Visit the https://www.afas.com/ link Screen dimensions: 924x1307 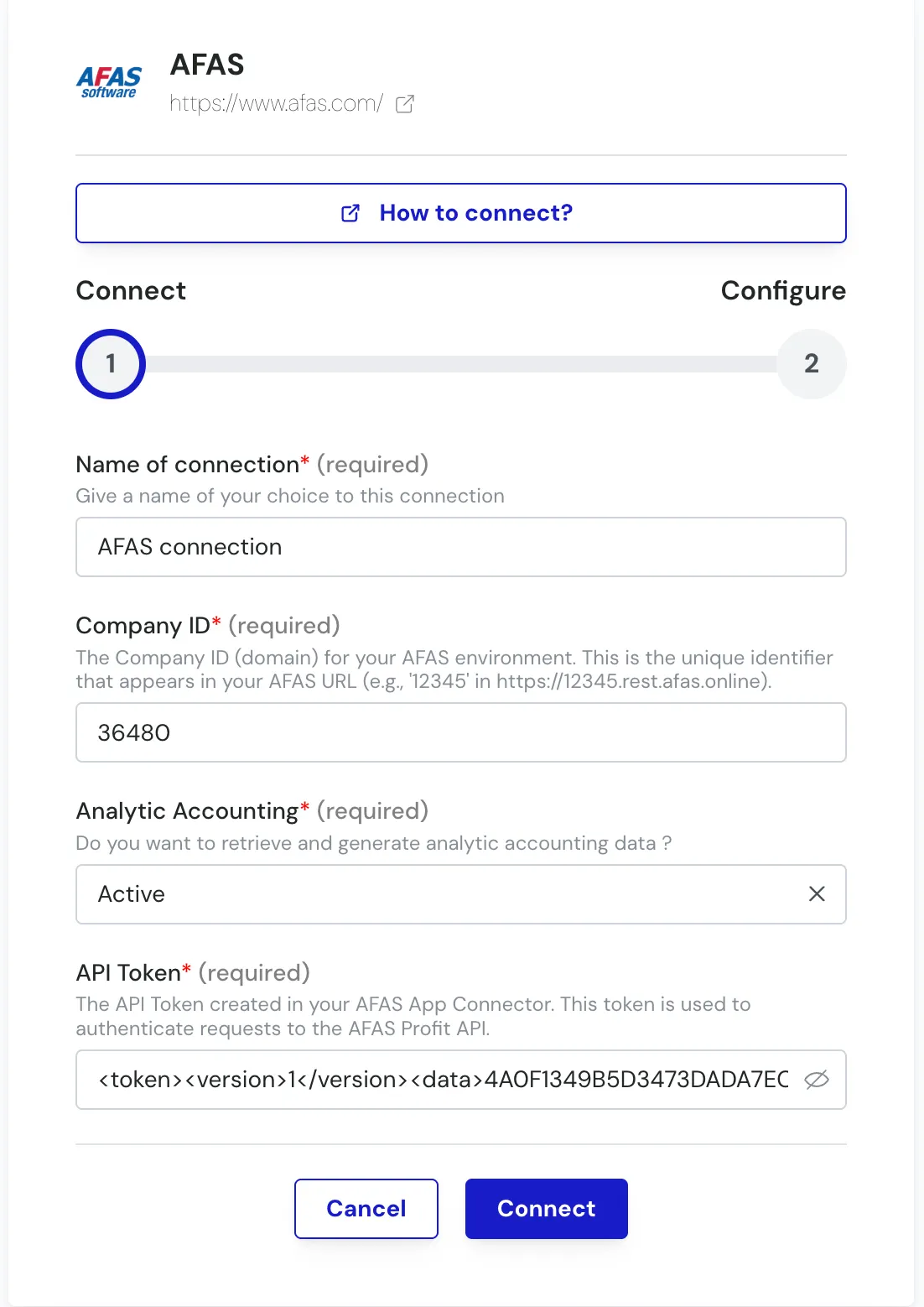pos(276,104)
